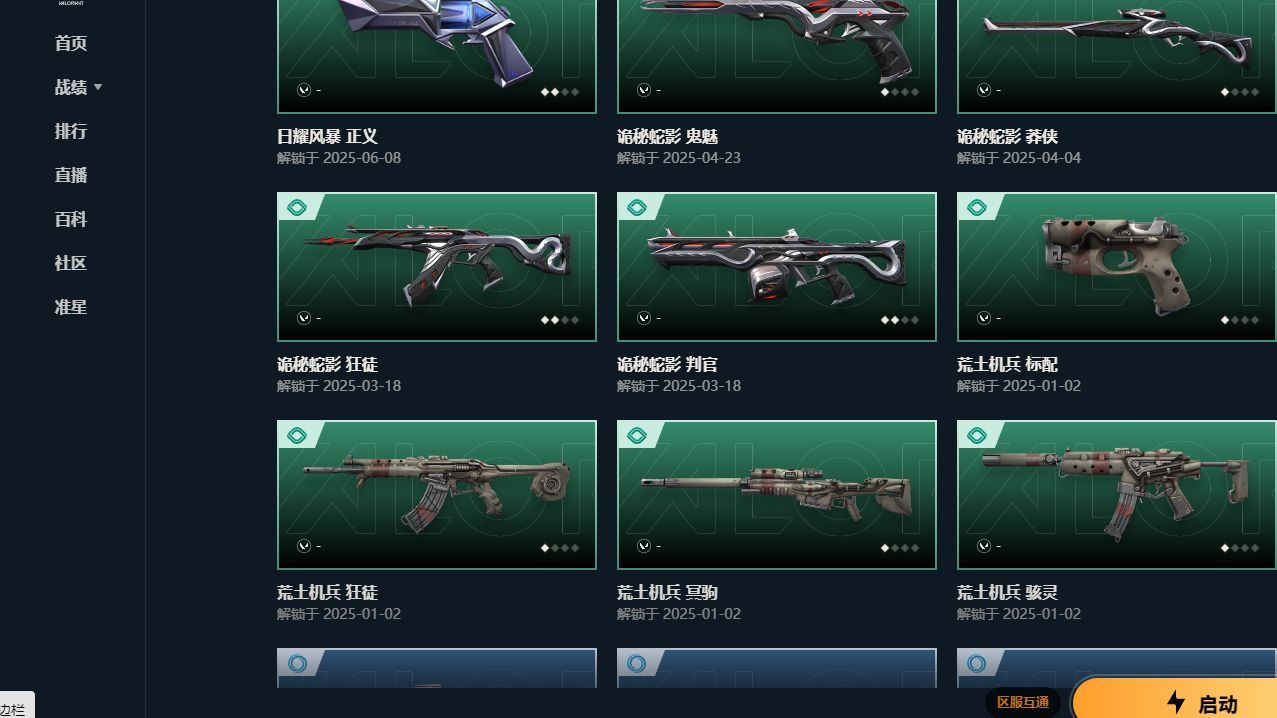Click the tier badge on 诡秘蛇影 判官 card

click(x=637, y=208)
